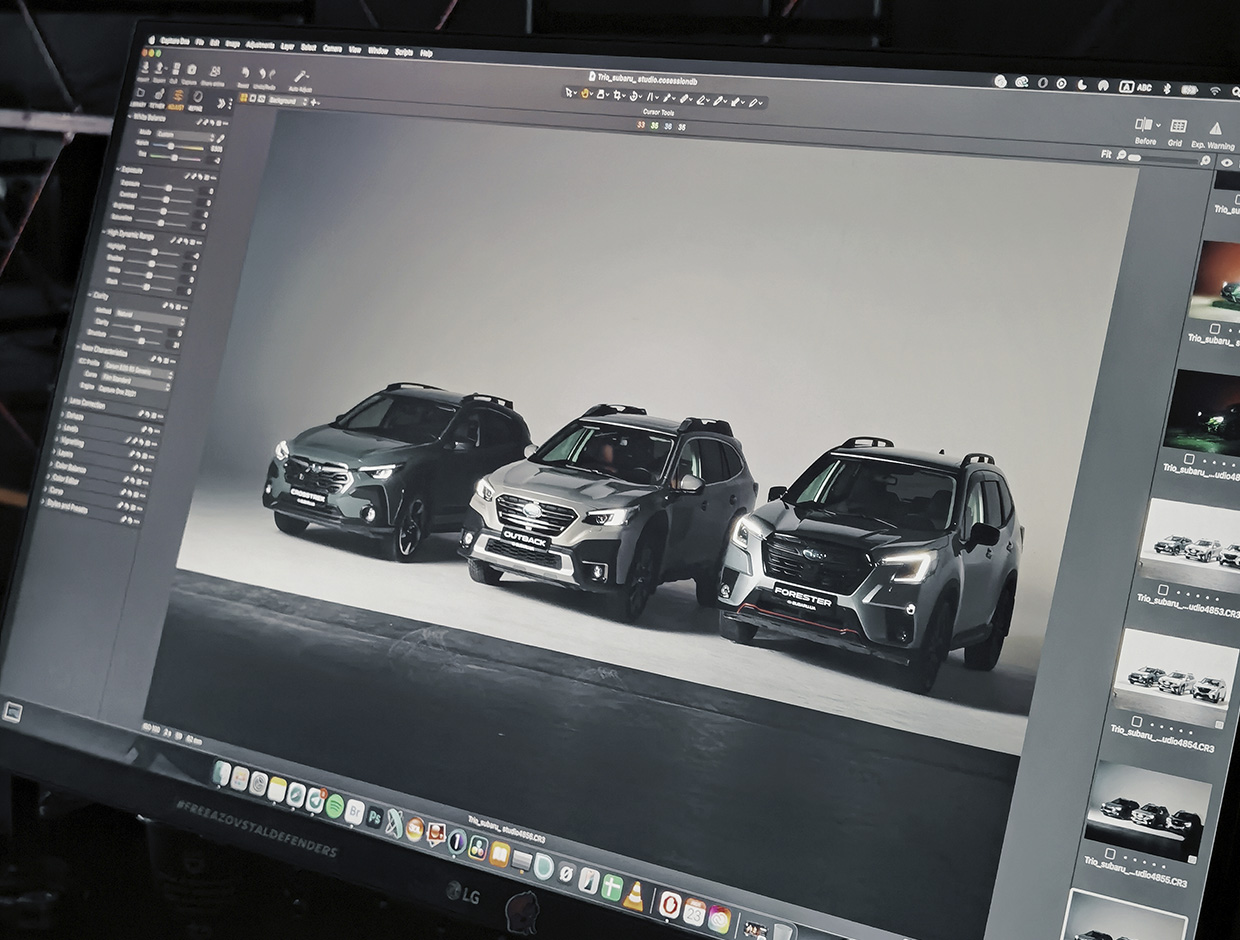Screen dimensions: 1240x940
Task: Click the Share online icon
Action: click(215, 71)
